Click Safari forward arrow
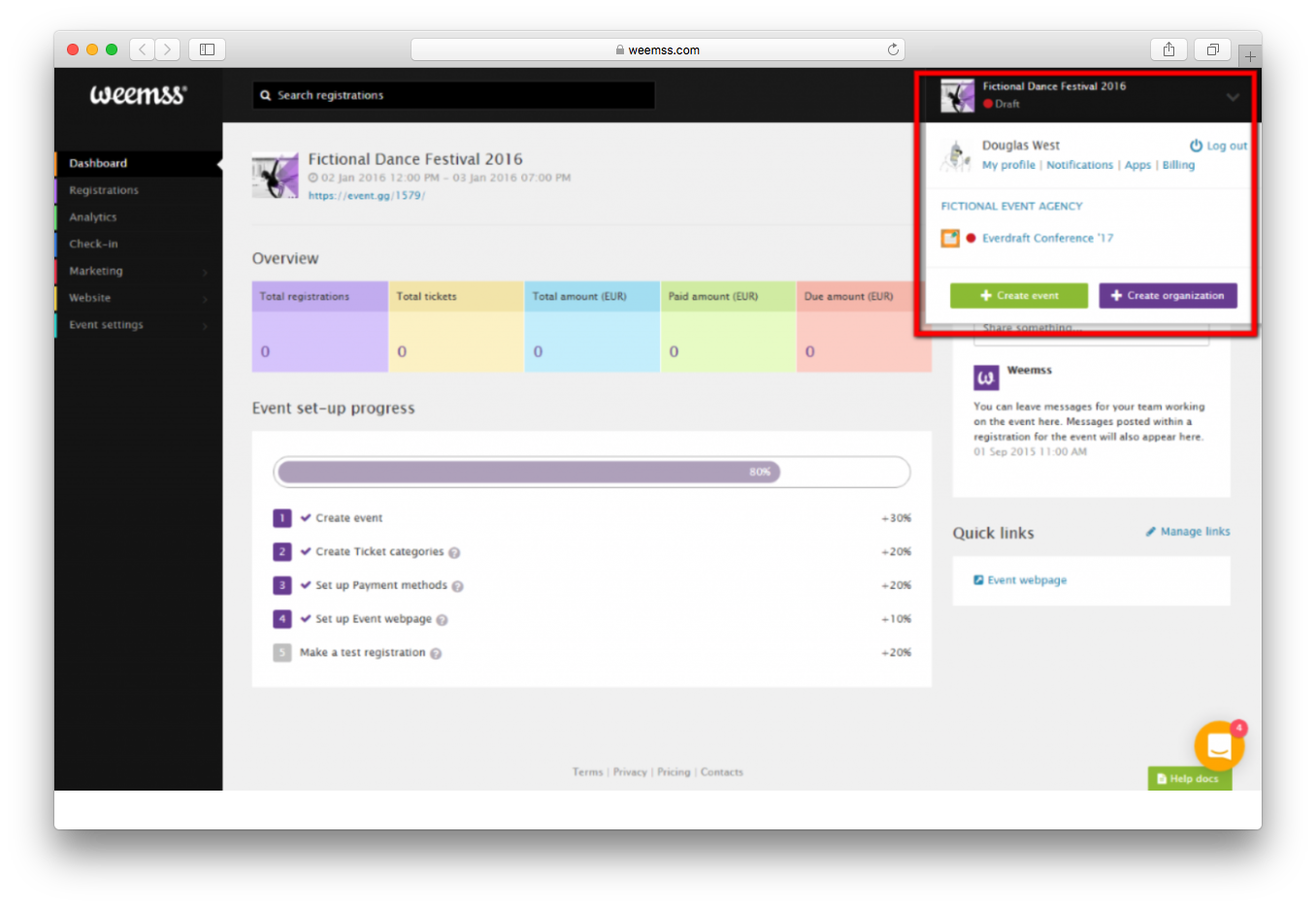1316x907 pixels. point(168,49)
